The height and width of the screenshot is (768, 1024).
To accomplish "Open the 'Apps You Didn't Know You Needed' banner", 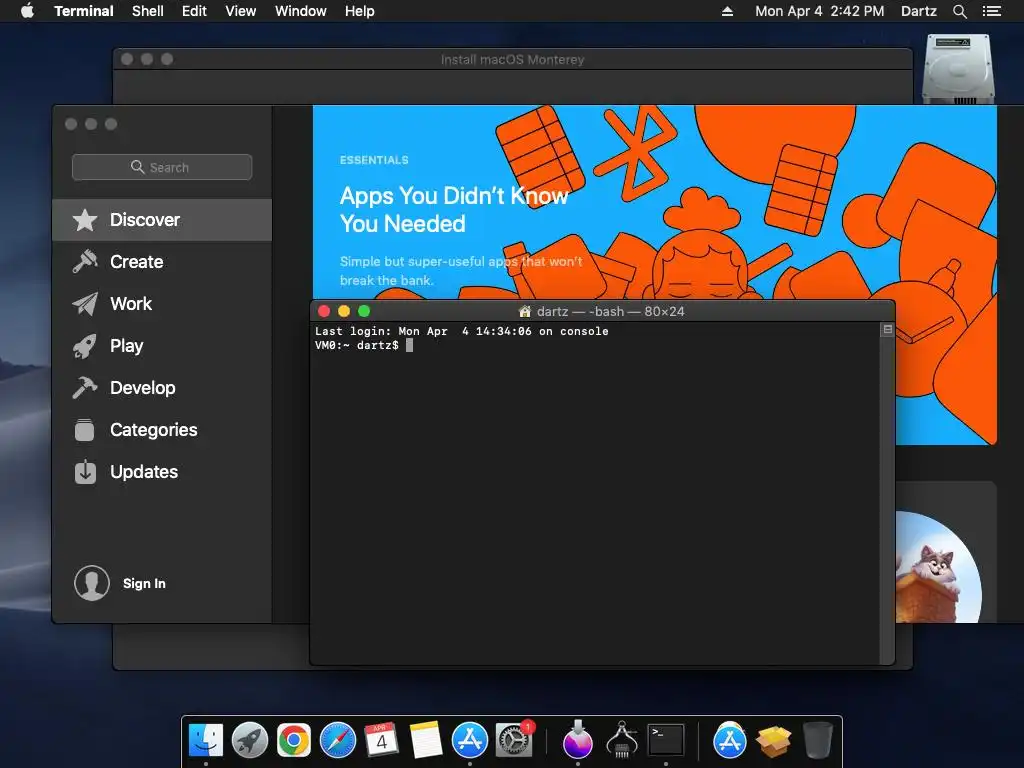I will click(654, 202).
